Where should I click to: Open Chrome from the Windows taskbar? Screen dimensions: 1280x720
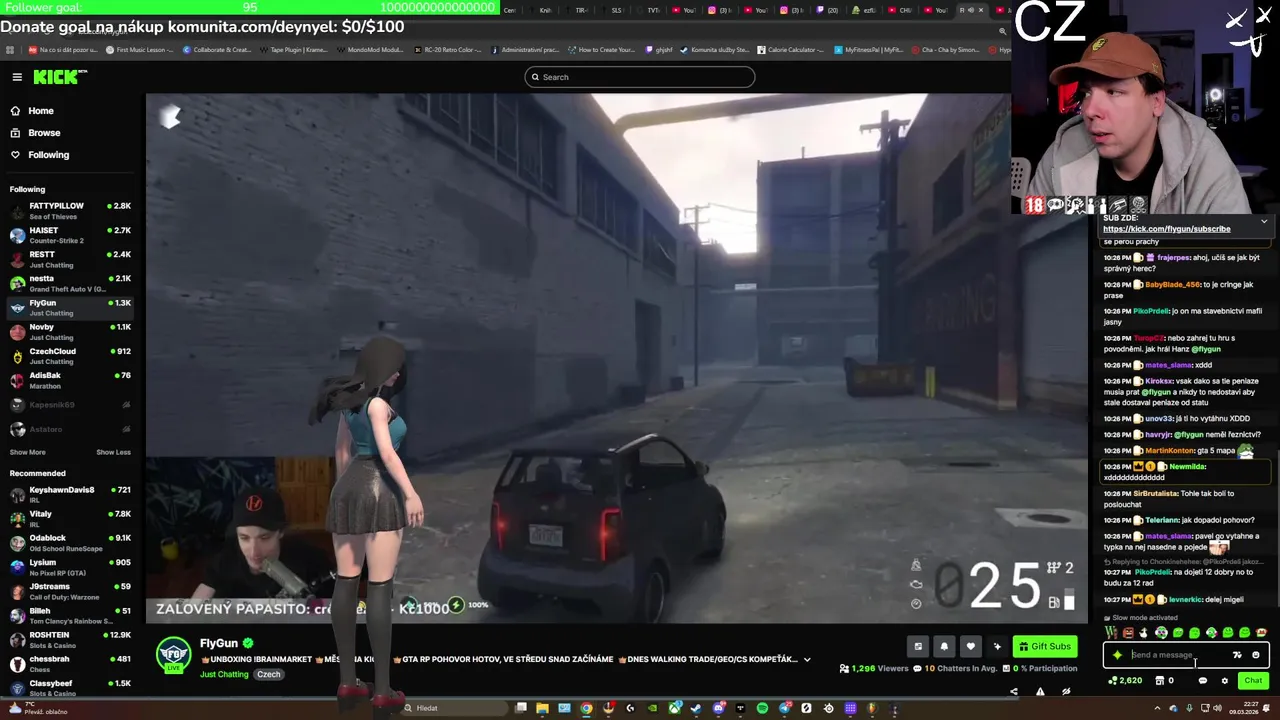click(x=586, y=708)
